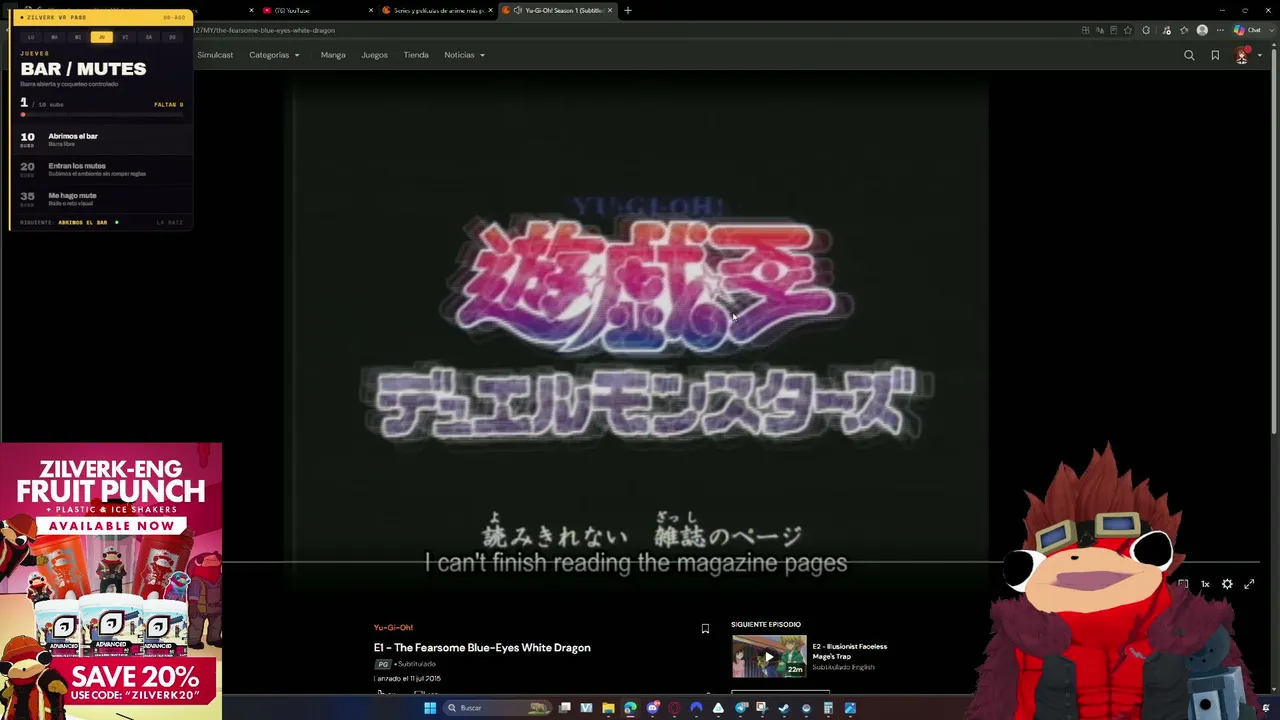Expand the account menu arrow beside avatar
This screenshot has width=1280, height=720.
click(1258, 55)
